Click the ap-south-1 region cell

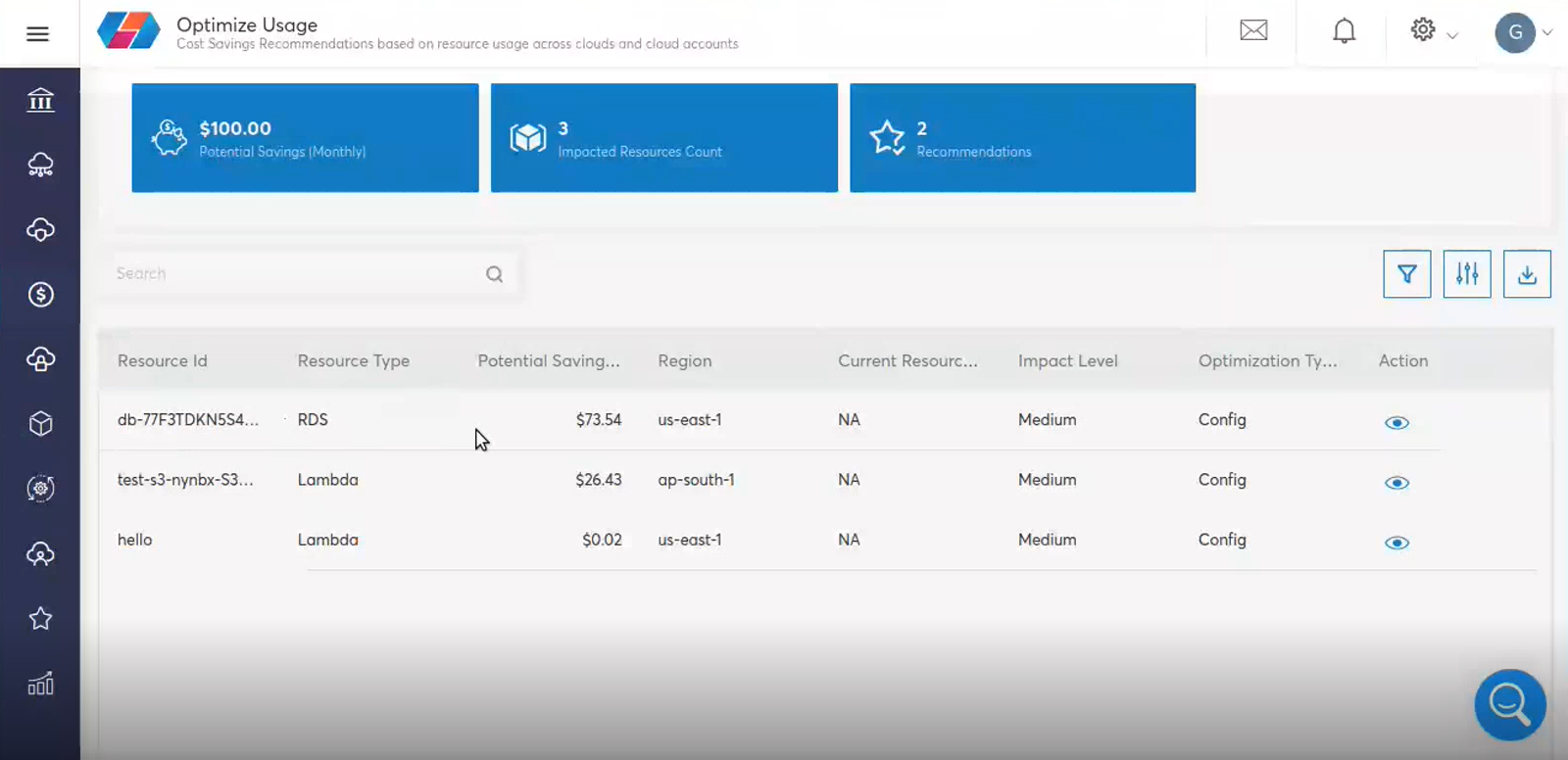[x=696, y=480]
